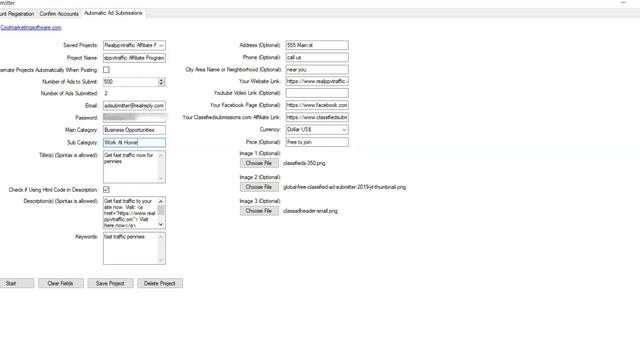Click Description scrollbar down arrow
The image size is (640, 360).
tap(161, 224)
